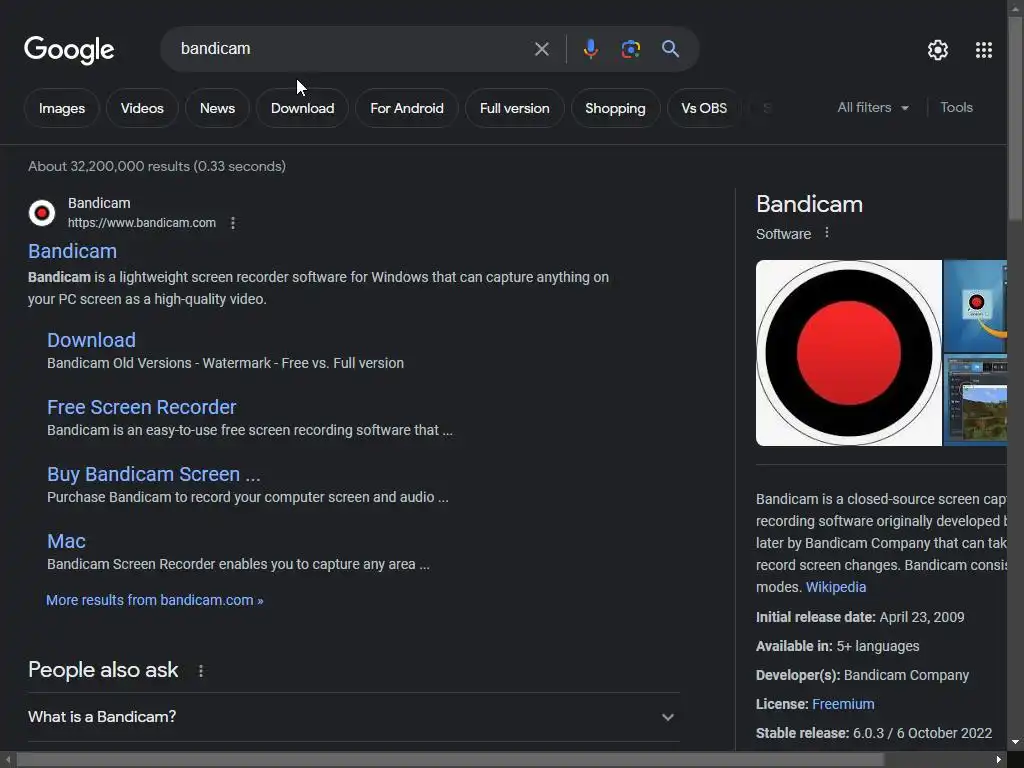Select the For Android filter chip
The image size is (1024, 768).
pos(407,108)
